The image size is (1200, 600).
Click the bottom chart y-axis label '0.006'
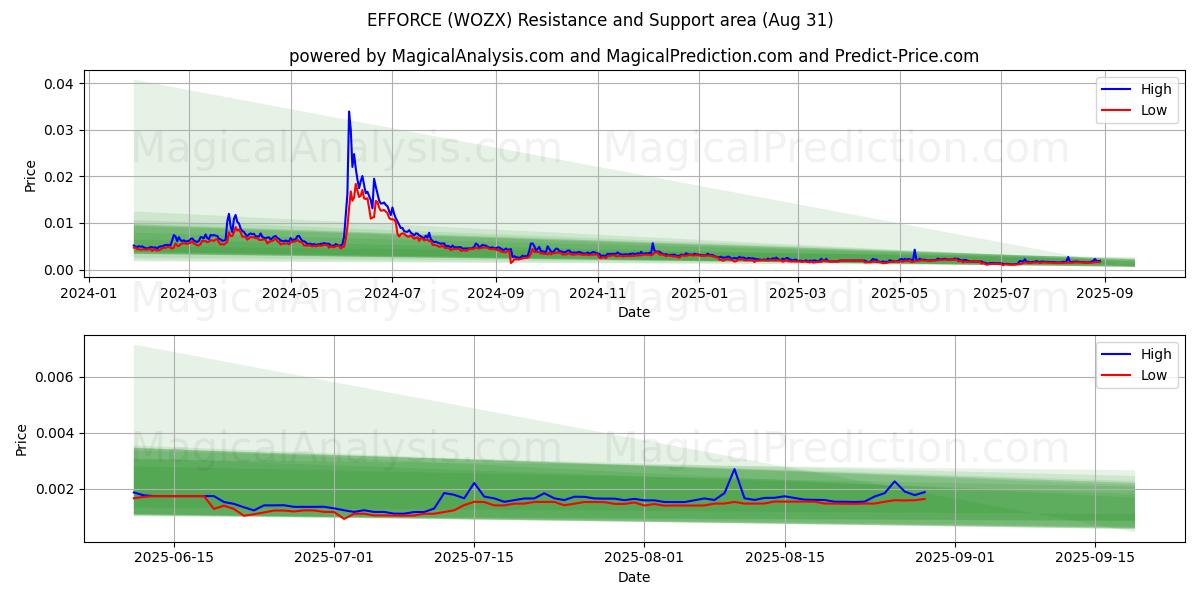[x=54, y=378]
